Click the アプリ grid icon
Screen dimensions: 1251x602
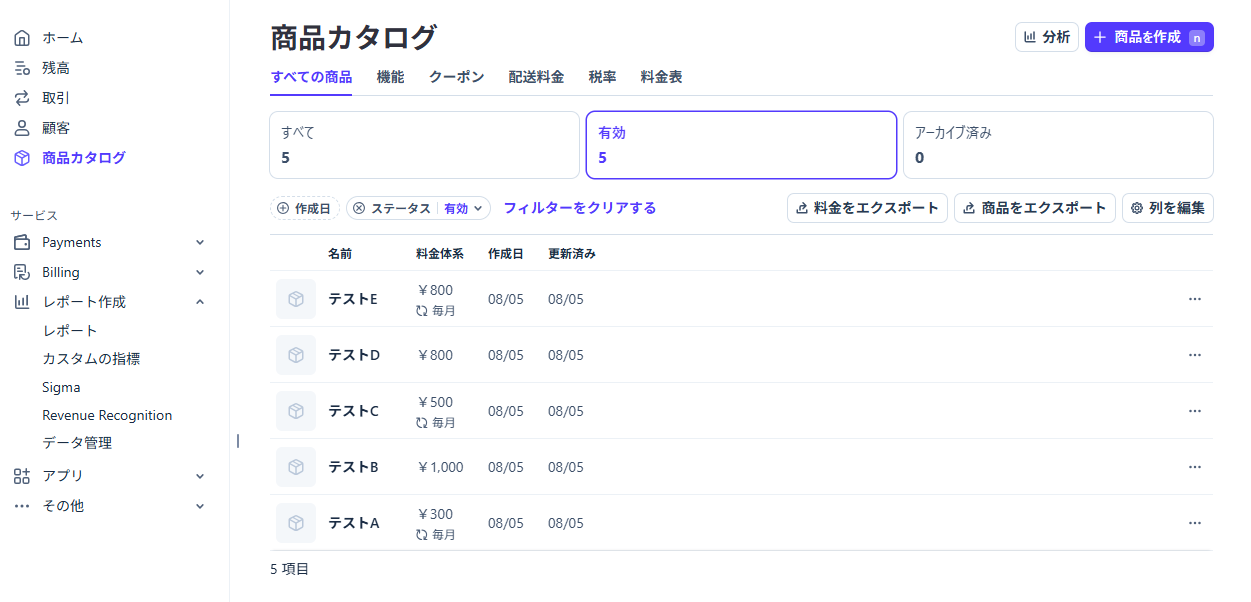pyautogui.click(x=21, y=476)
